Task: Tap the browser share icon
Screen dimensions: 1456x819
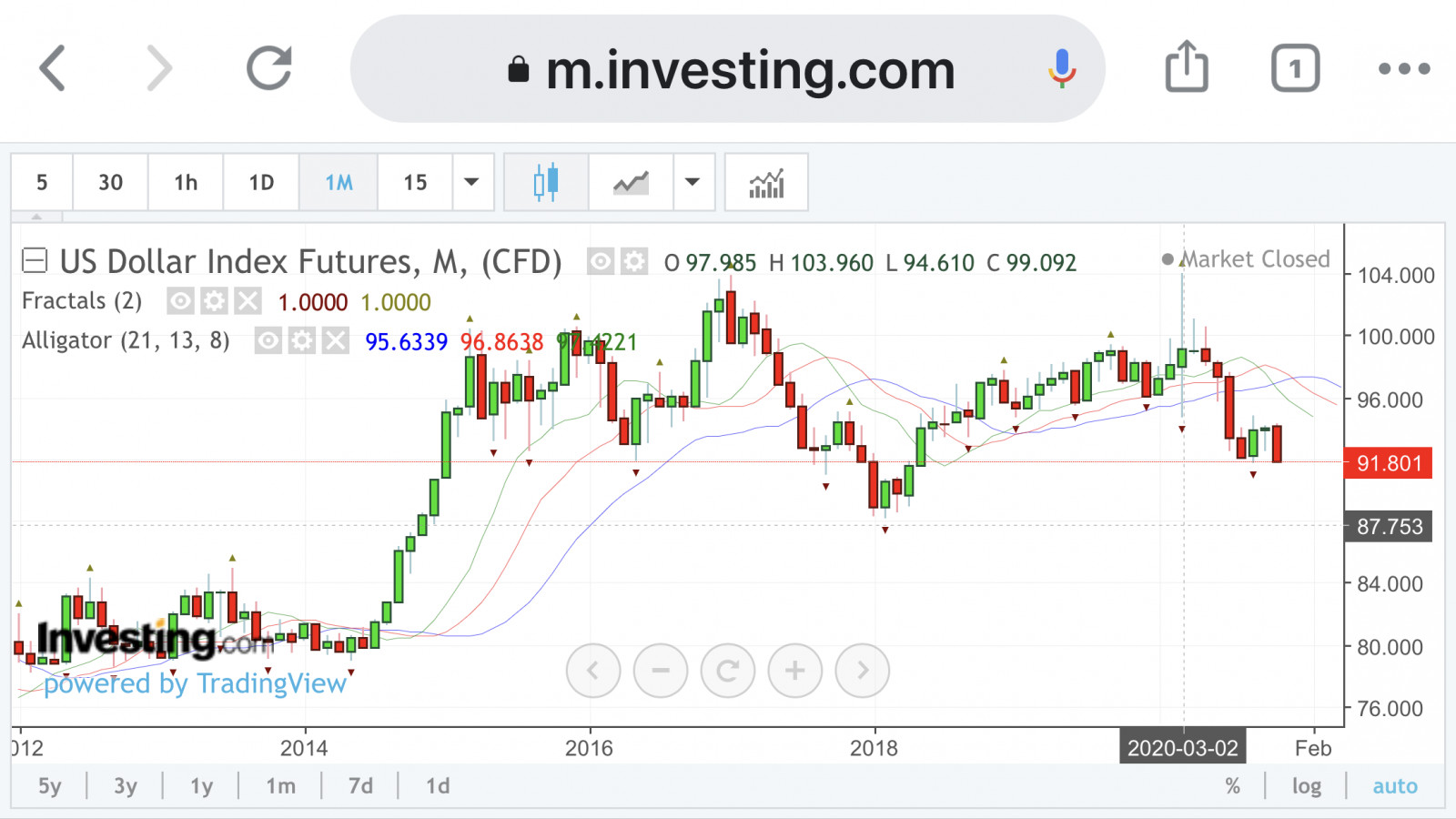Action: click(x=1187, y=67)
